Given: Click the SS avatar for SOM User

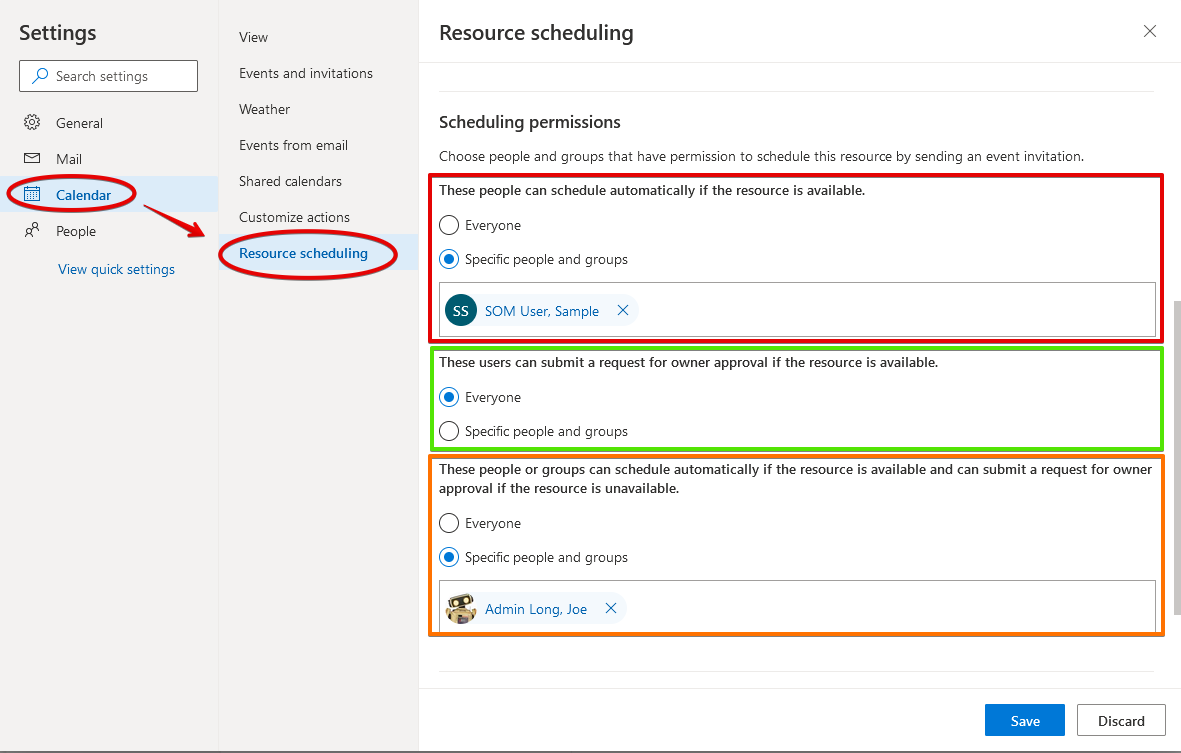Looking at the screenshot, I should tap(460, 311).
